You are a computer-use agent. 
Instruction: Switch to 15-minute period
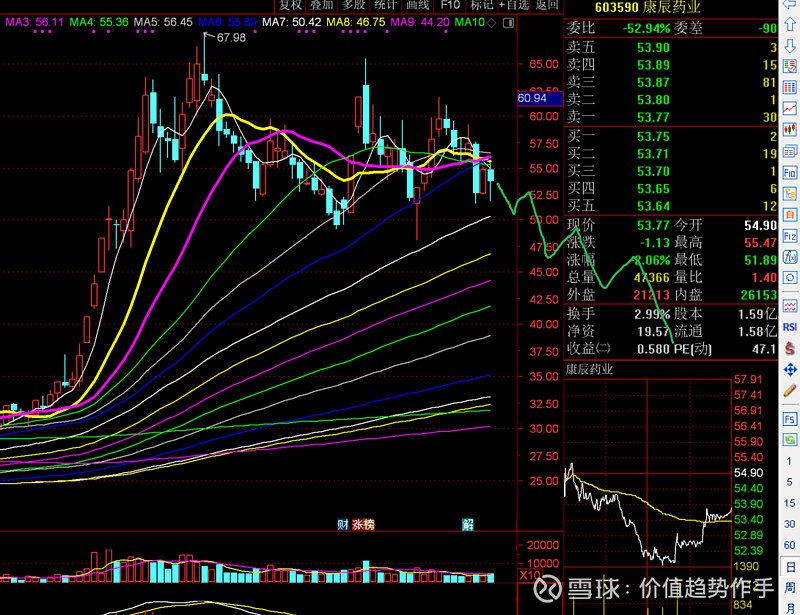tap(789, 503)
